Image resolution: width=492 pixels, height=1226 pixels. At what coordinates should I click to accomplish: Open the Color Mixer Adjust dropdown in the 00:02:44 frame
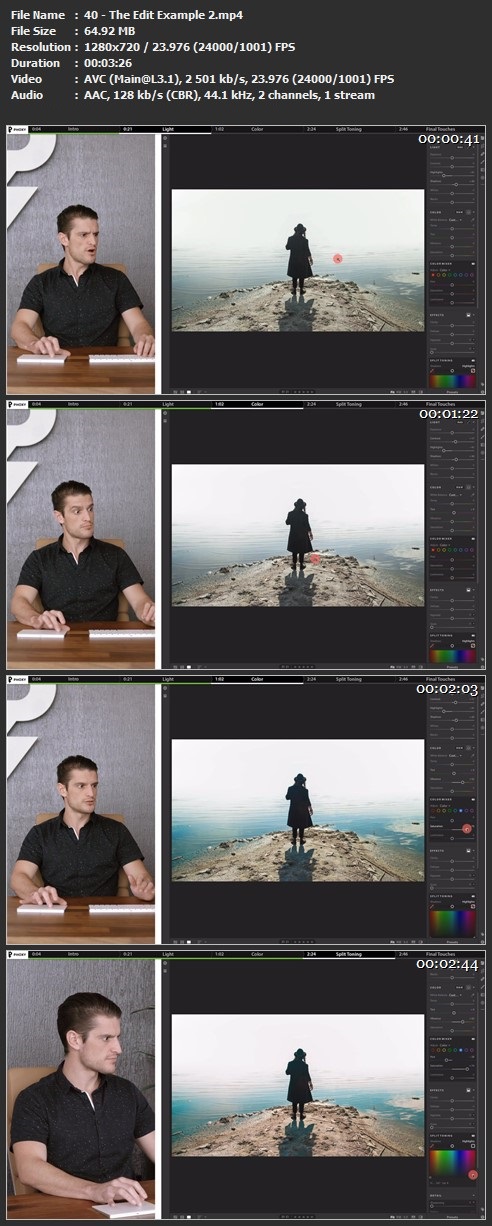pyautogui.click(x=445, y=1045)
